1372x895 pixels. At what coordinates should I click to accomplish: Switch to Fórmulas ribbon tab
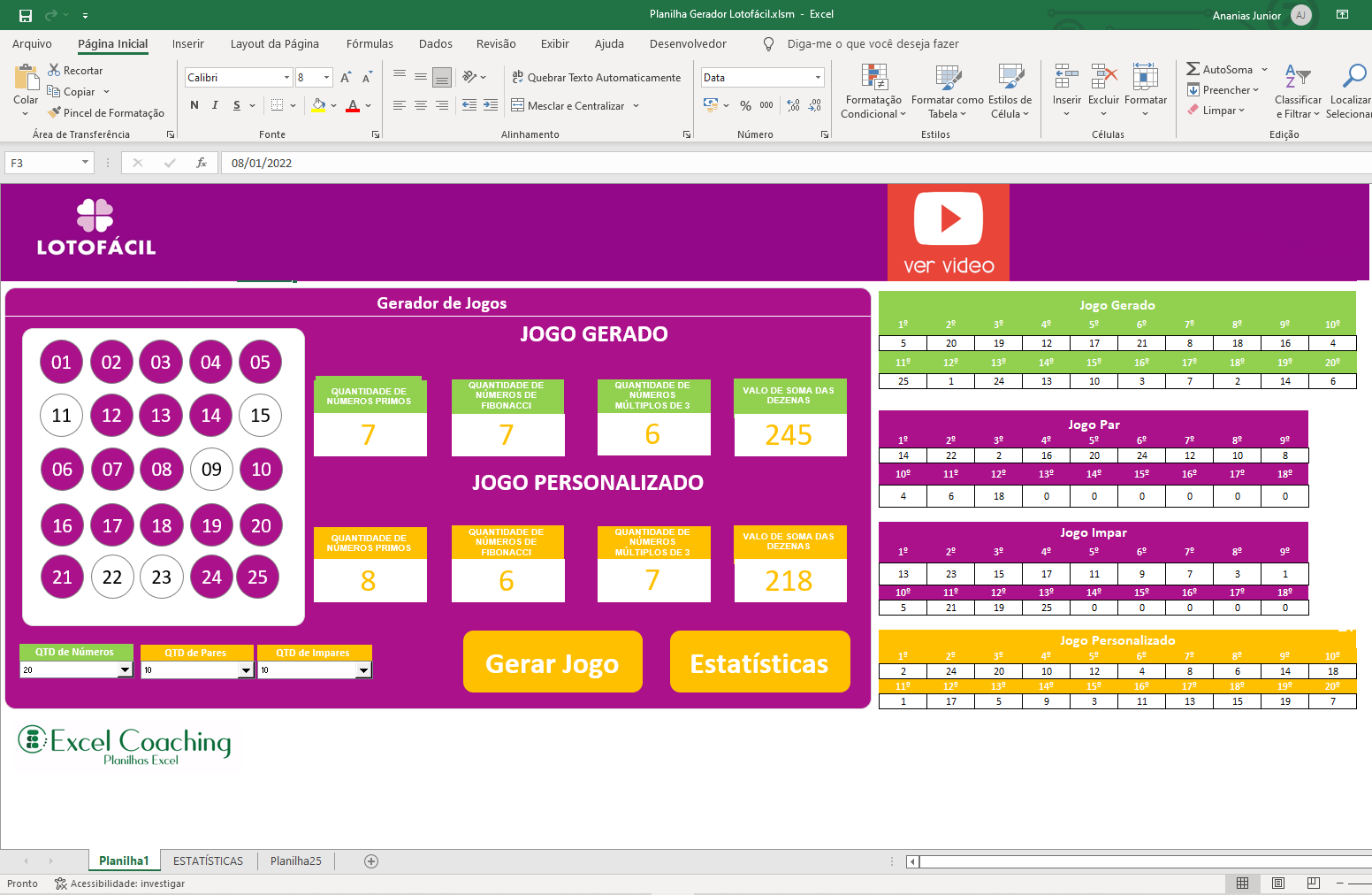coord(370,43)
